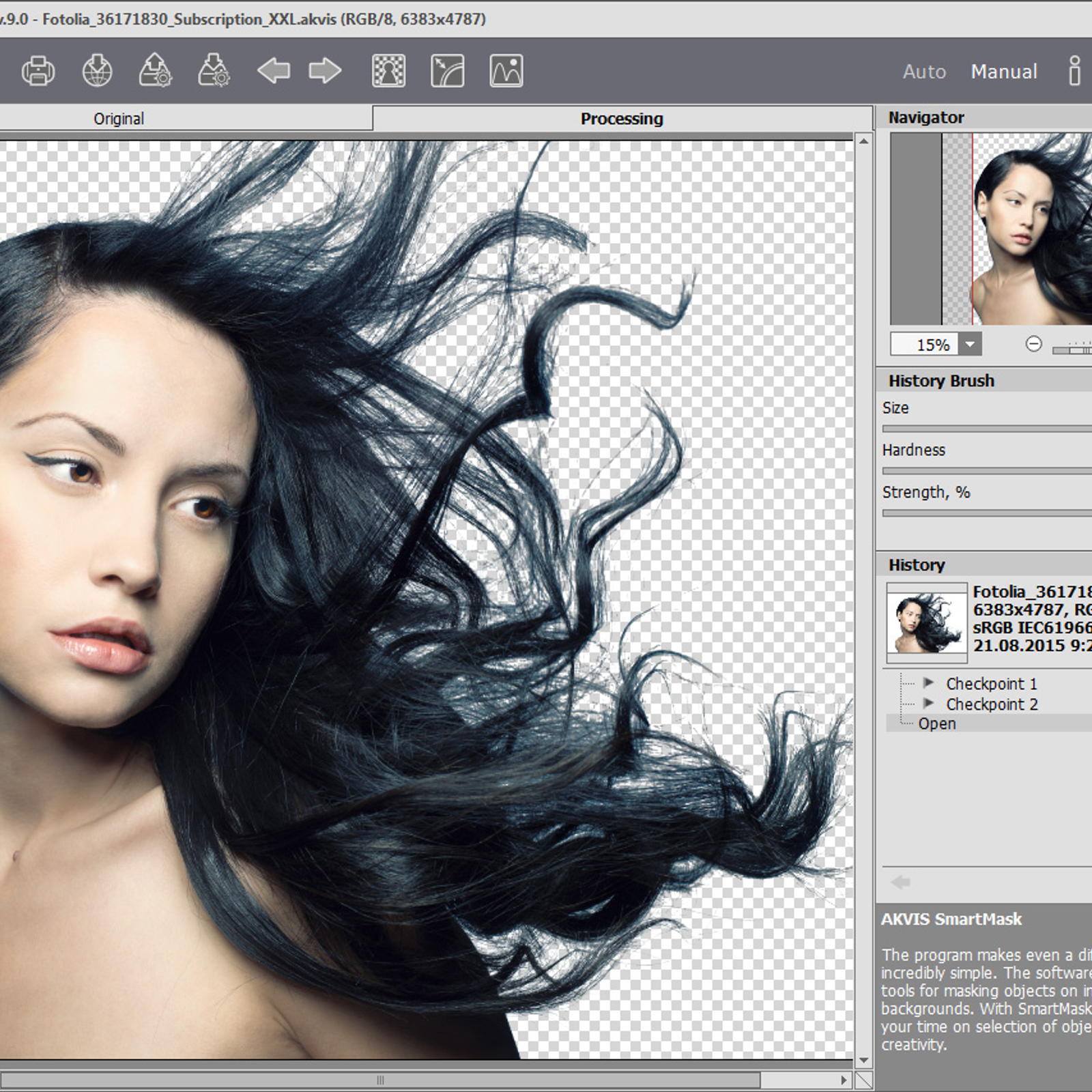Click the curve edit toolbar icon

click(x=448, y=70)
